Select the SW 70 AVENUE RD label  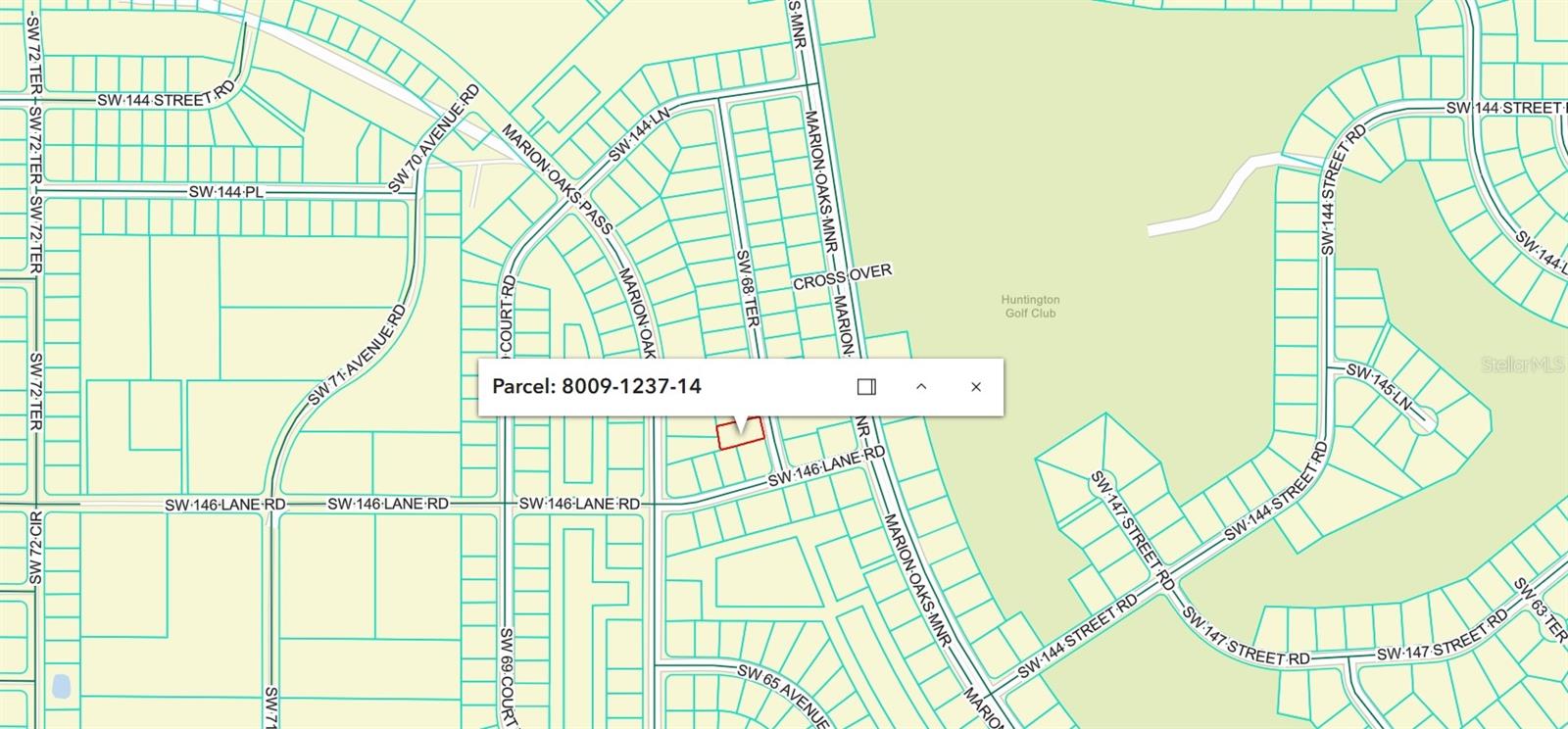pyautogui.click(x=433, y=139)
